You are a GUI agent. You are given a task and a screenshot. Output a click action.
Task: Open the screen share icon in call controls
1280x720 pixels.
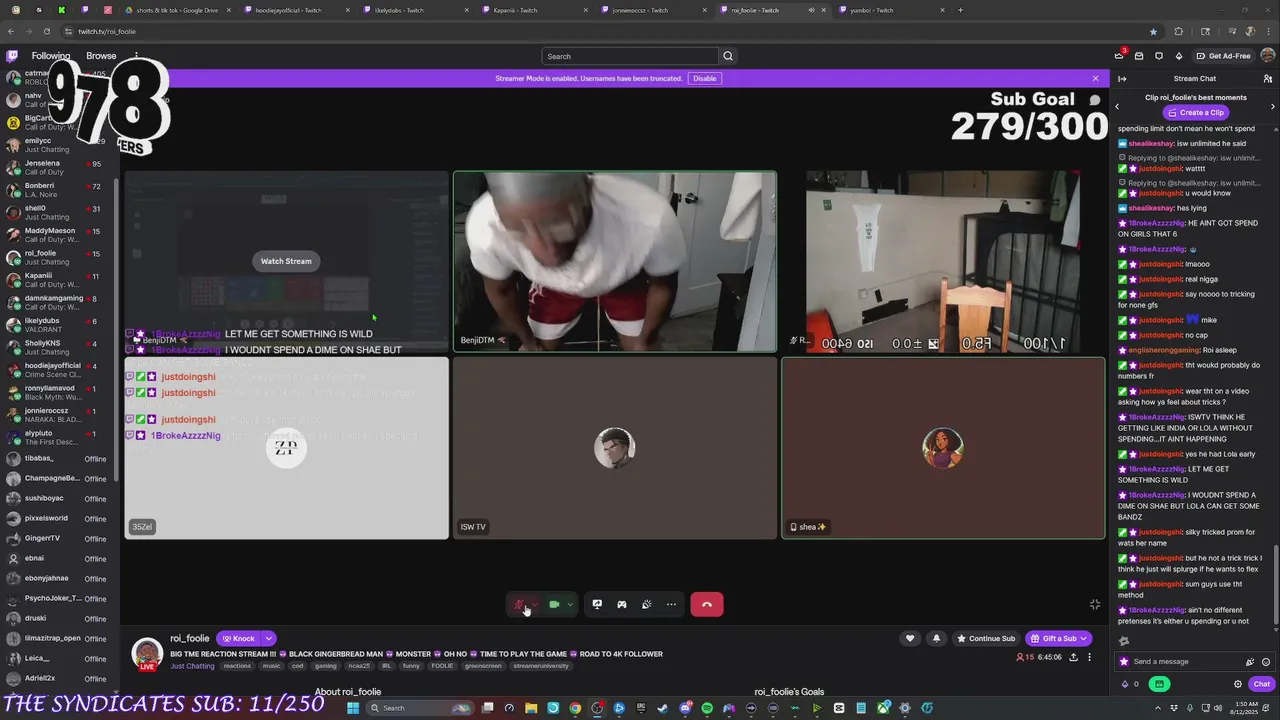597,604
